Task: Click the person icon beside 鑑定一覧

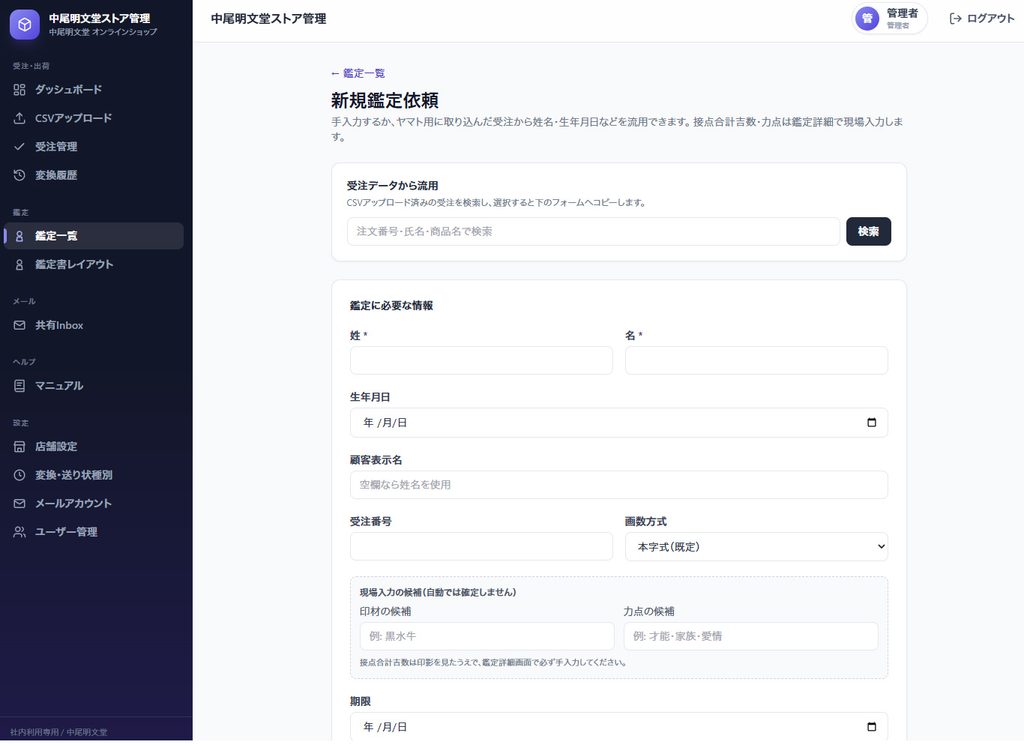Action: 20,236
